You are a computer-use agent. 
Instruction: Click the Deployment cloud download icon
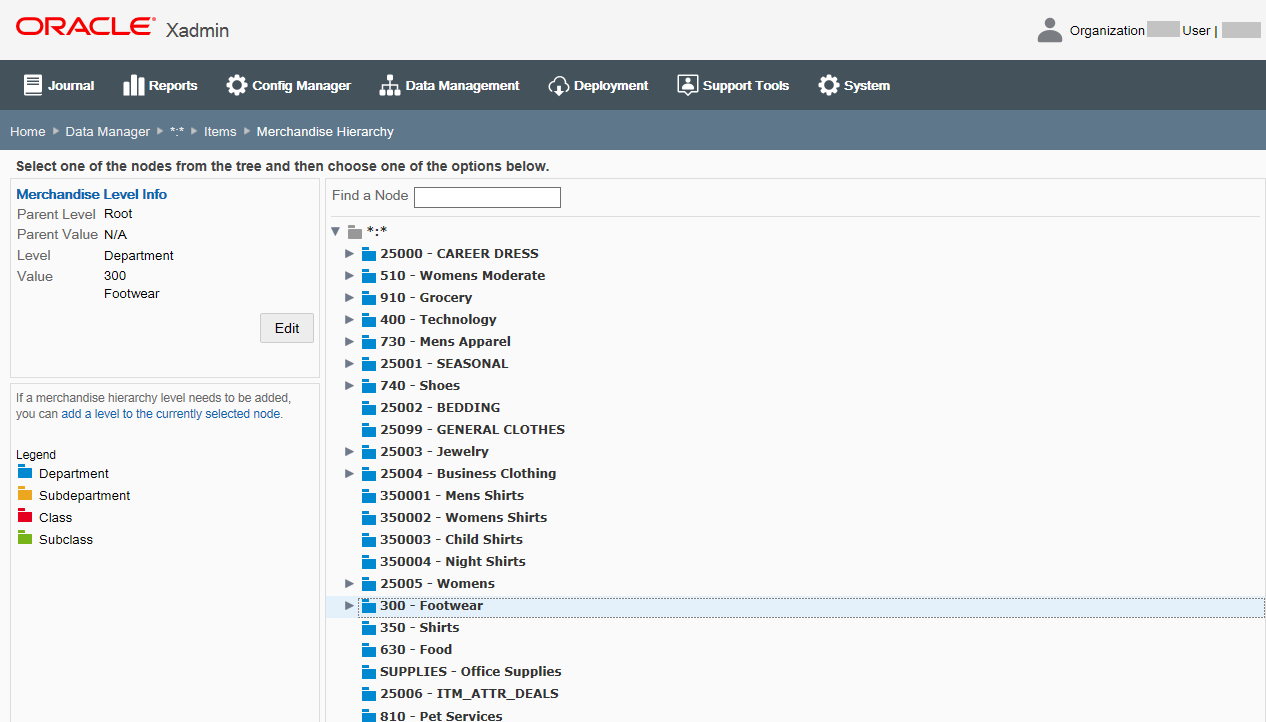click(559, 86)
